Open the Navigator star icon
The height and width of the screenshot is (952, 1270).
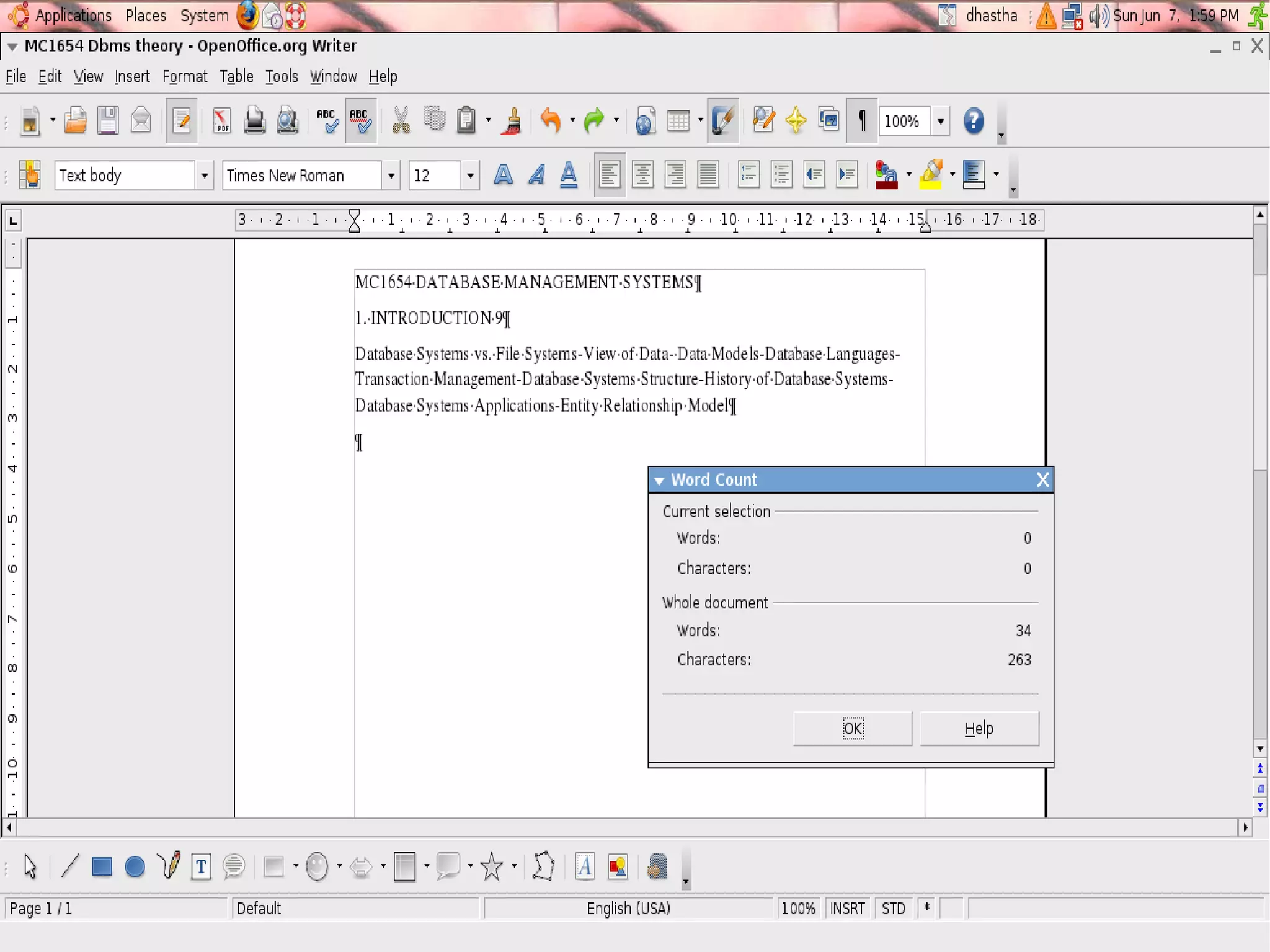pyautogui.click(x=796, y=120)
